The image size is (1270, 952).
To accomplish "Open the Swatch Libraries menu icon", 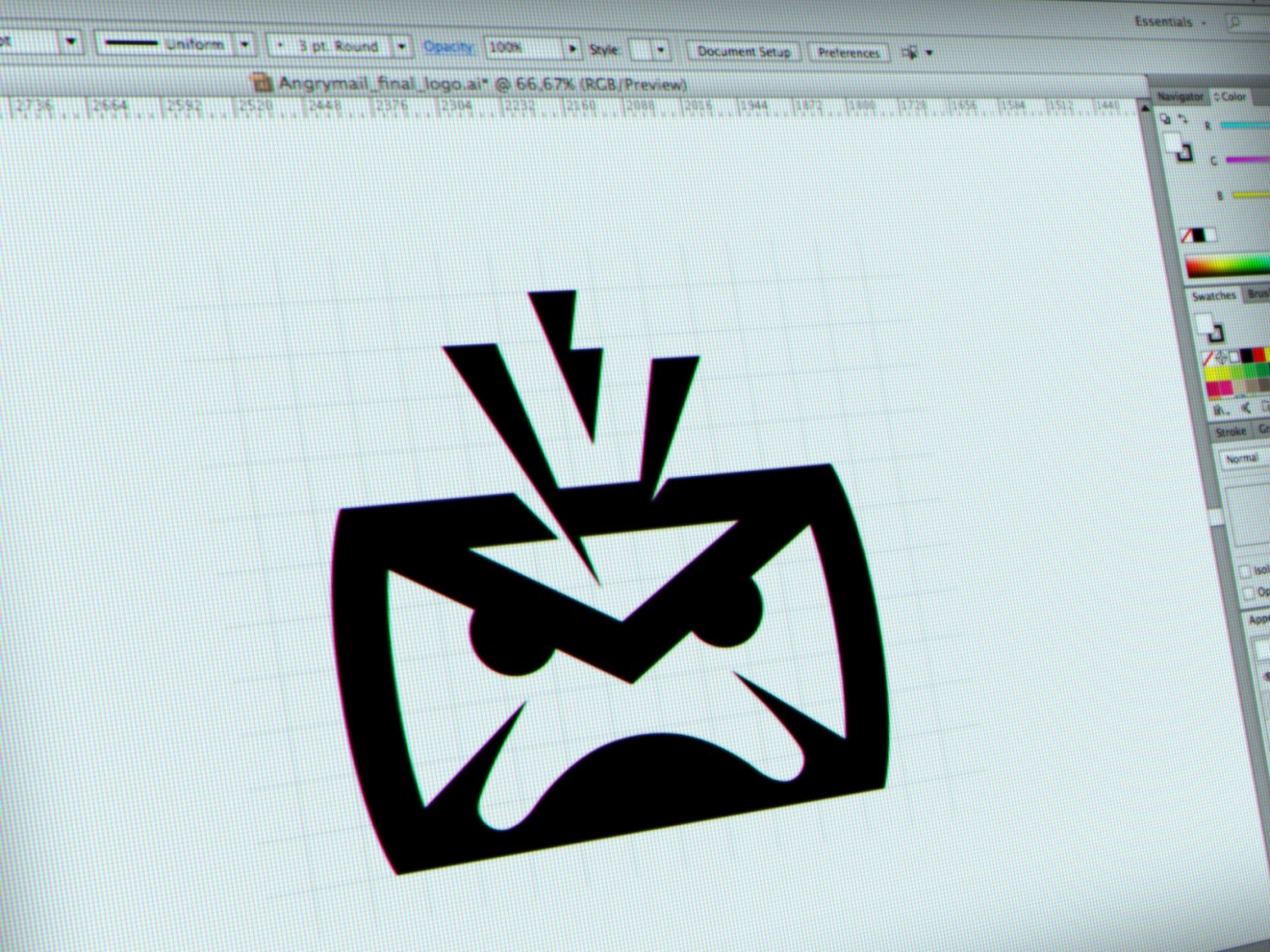I will pos(1220,411).
